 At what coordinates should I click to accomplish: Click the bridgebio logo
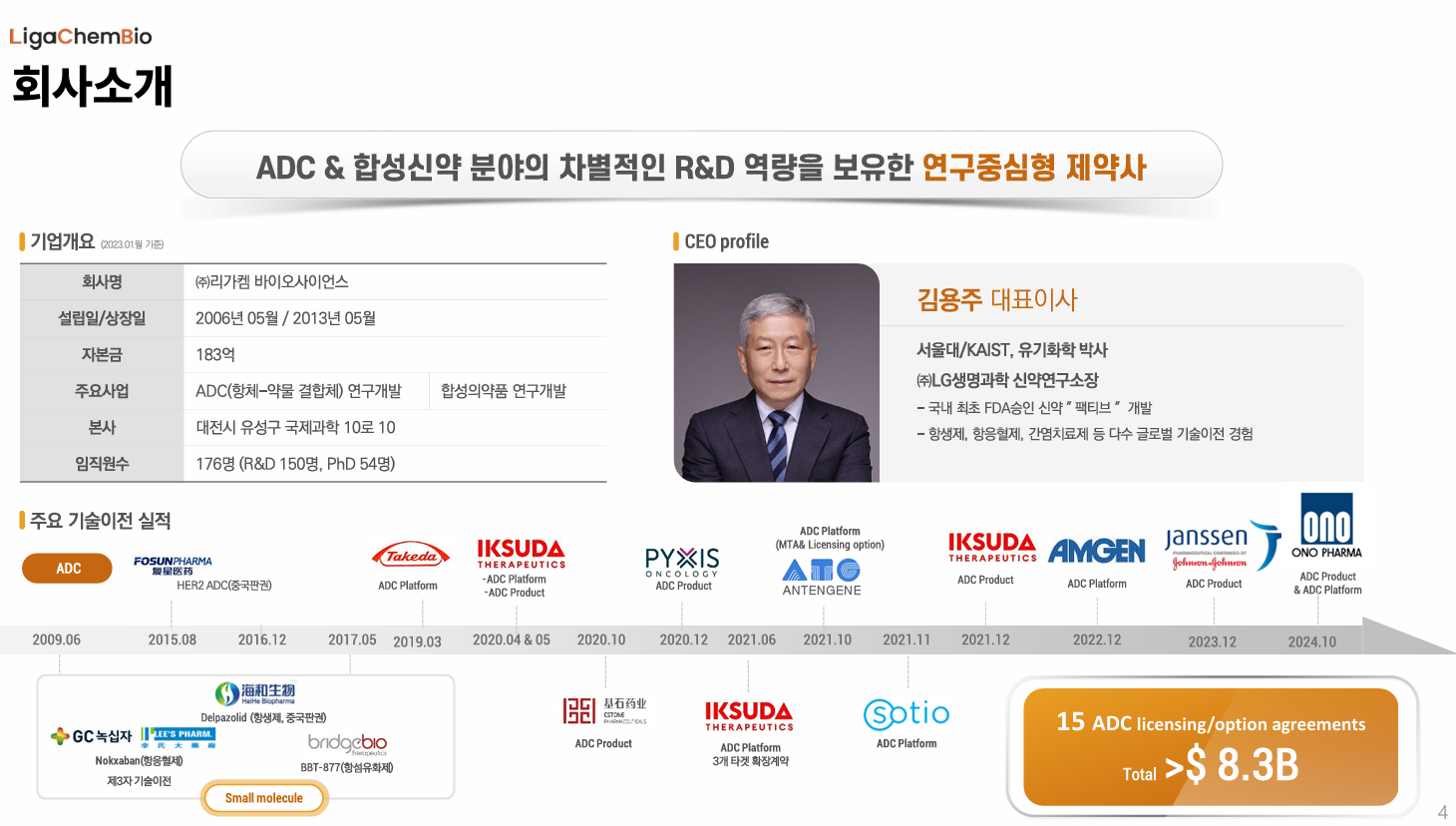click(347, 744)
